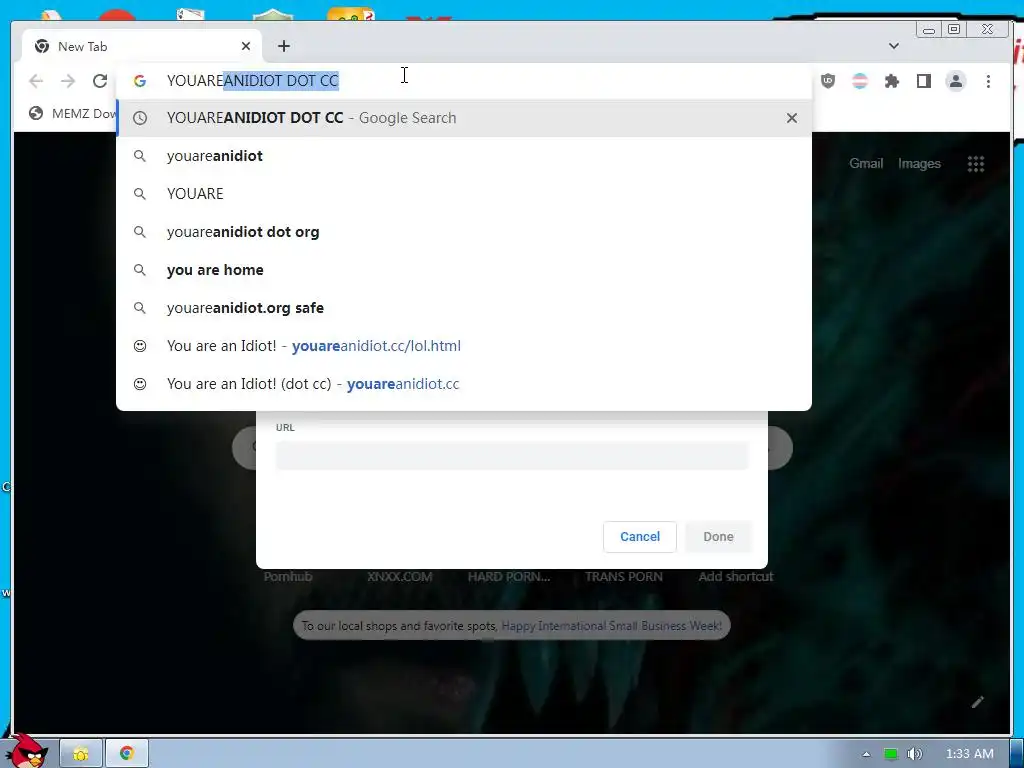Open Chrome's three-dot menu

point(988,81)
